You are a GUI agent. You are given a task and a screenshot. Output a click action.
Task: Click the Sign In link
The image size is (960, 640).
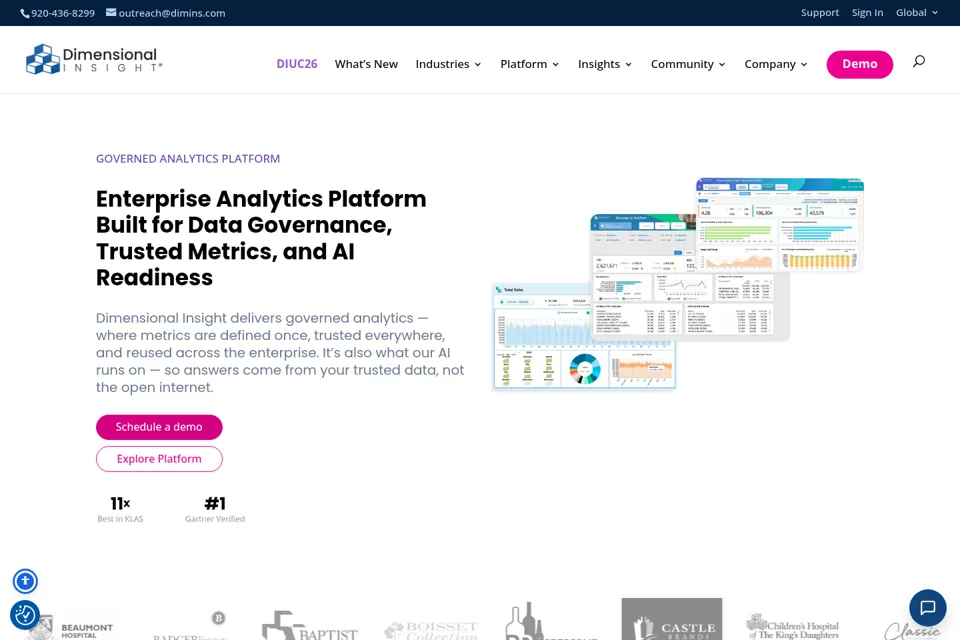(868, 12)
